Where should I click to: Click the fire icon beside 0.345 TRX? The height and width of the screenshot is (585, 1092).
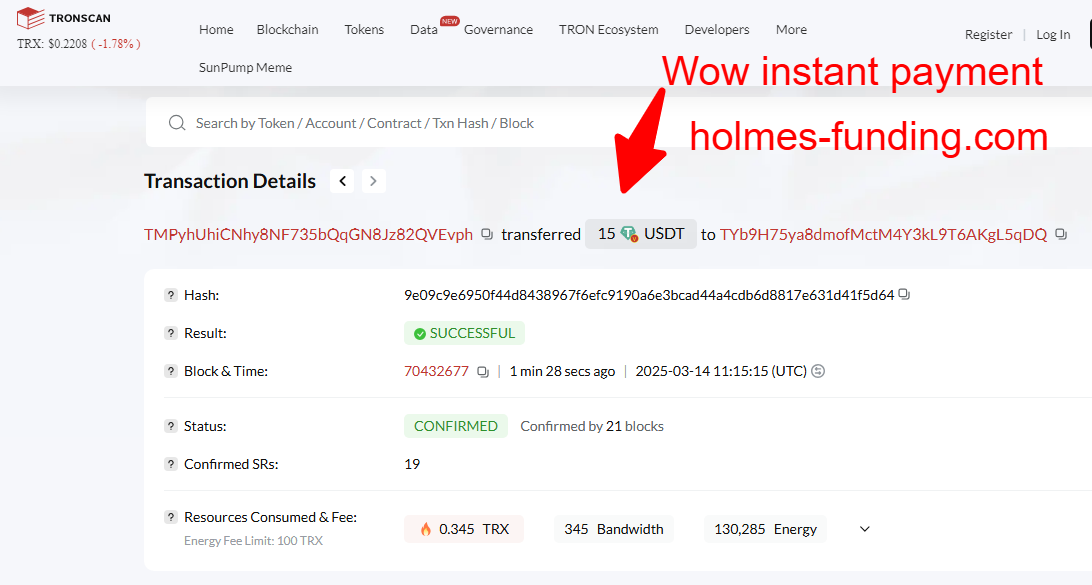tap(426, 529)
